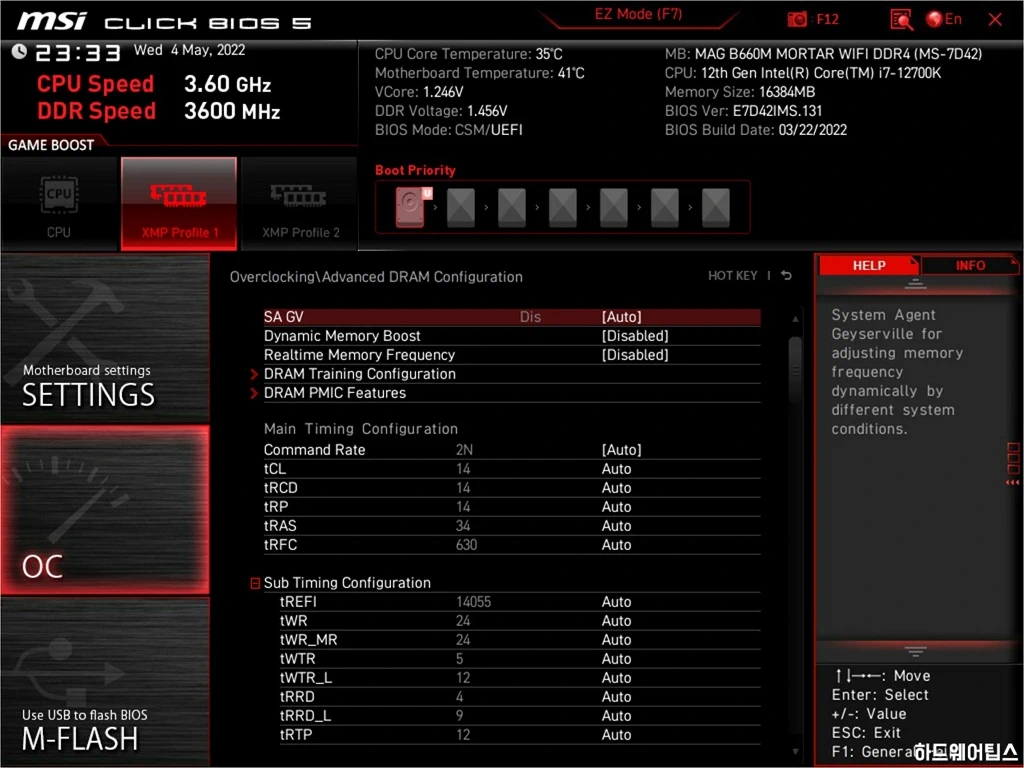
Task: Open the M-FLASH BIOS flashing section
Action: 105,682
